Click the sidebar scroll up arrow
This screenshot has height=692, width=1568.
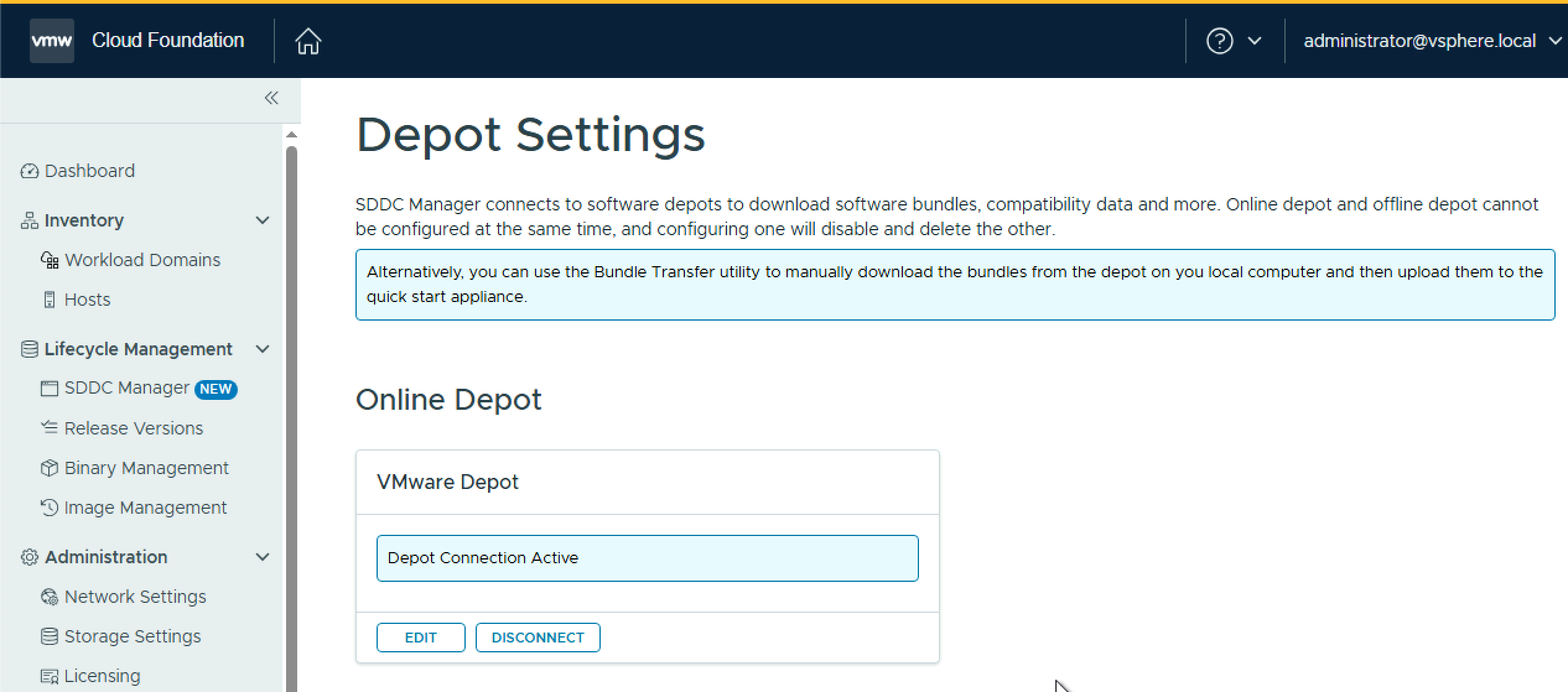(x=292, y=134)
